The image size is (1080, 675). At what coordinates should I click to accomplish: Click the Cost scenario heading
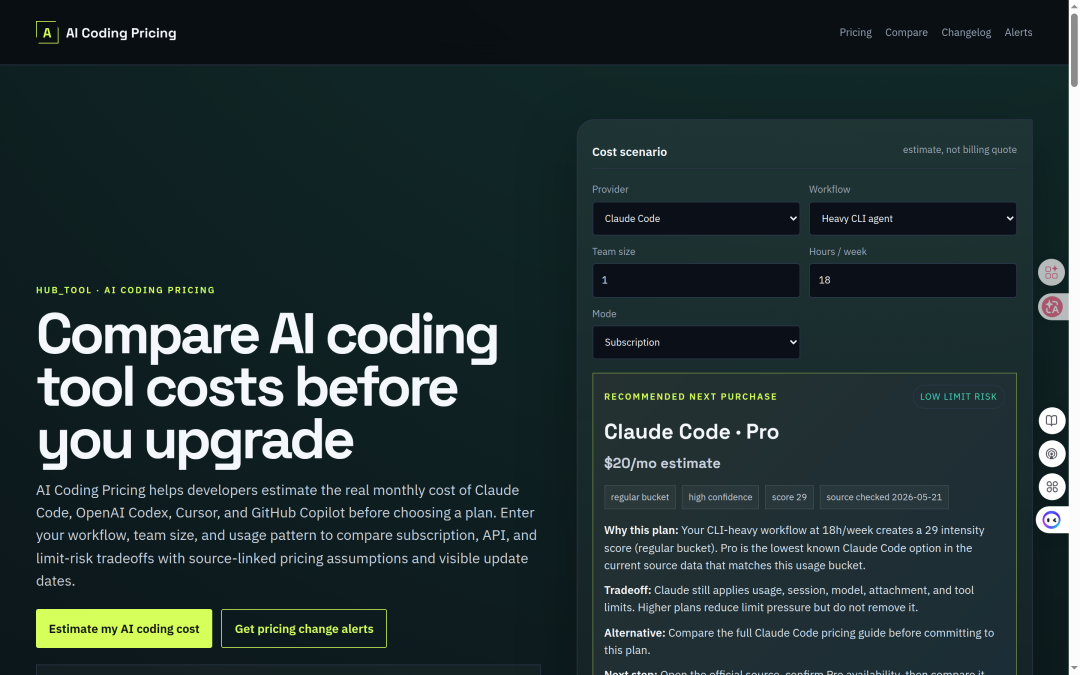pyautogui.click(x=630, y=152)
